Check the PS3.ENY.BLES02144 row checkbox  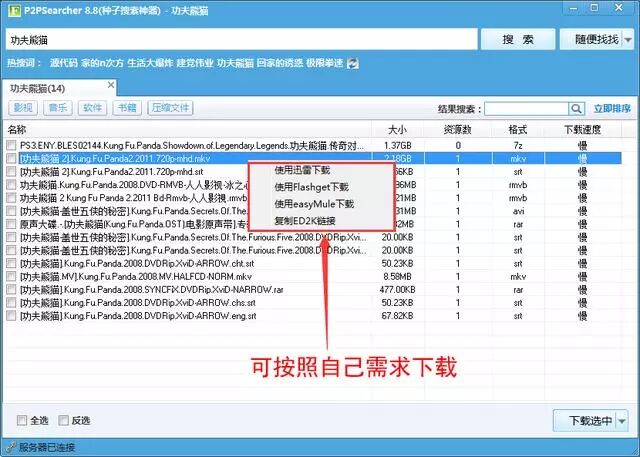tap(11, 145)
